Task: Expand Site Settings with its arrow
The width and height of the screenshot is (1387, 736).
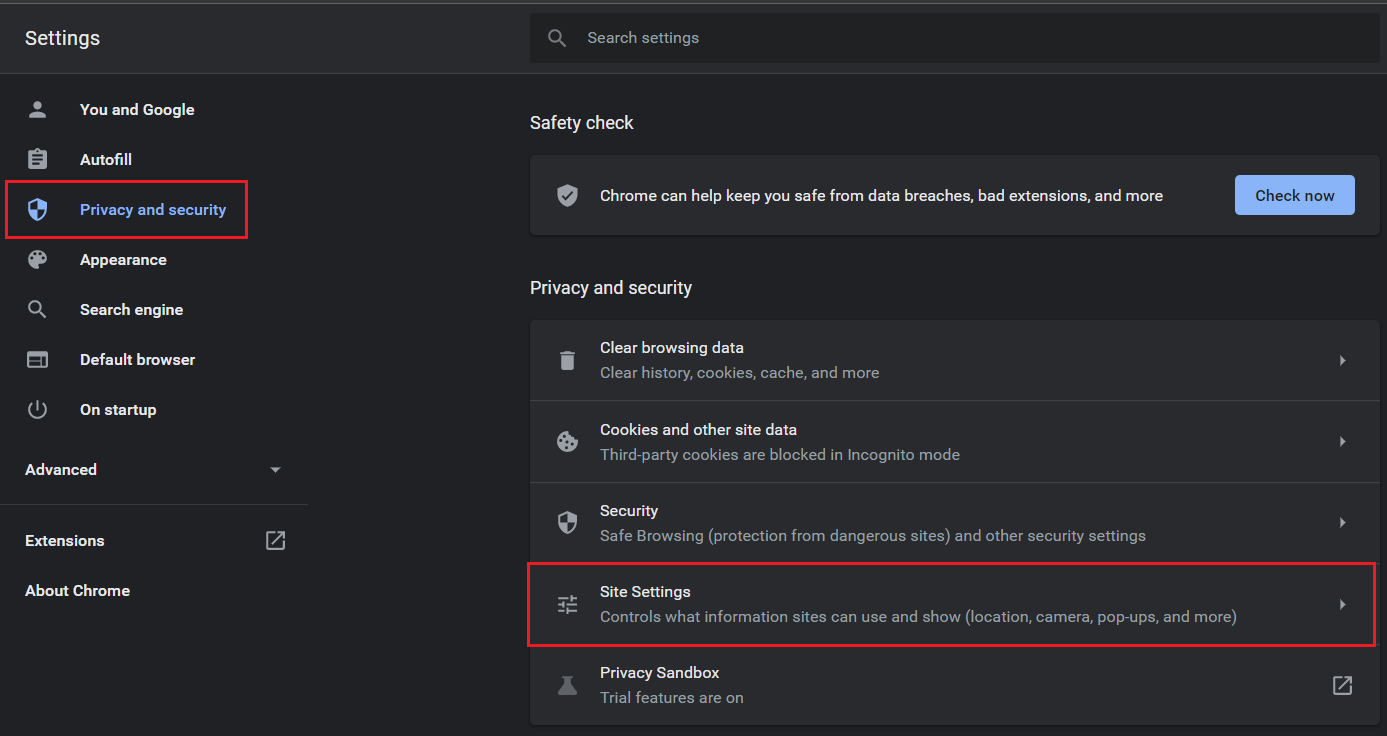Action: [x=1342, y=604]
